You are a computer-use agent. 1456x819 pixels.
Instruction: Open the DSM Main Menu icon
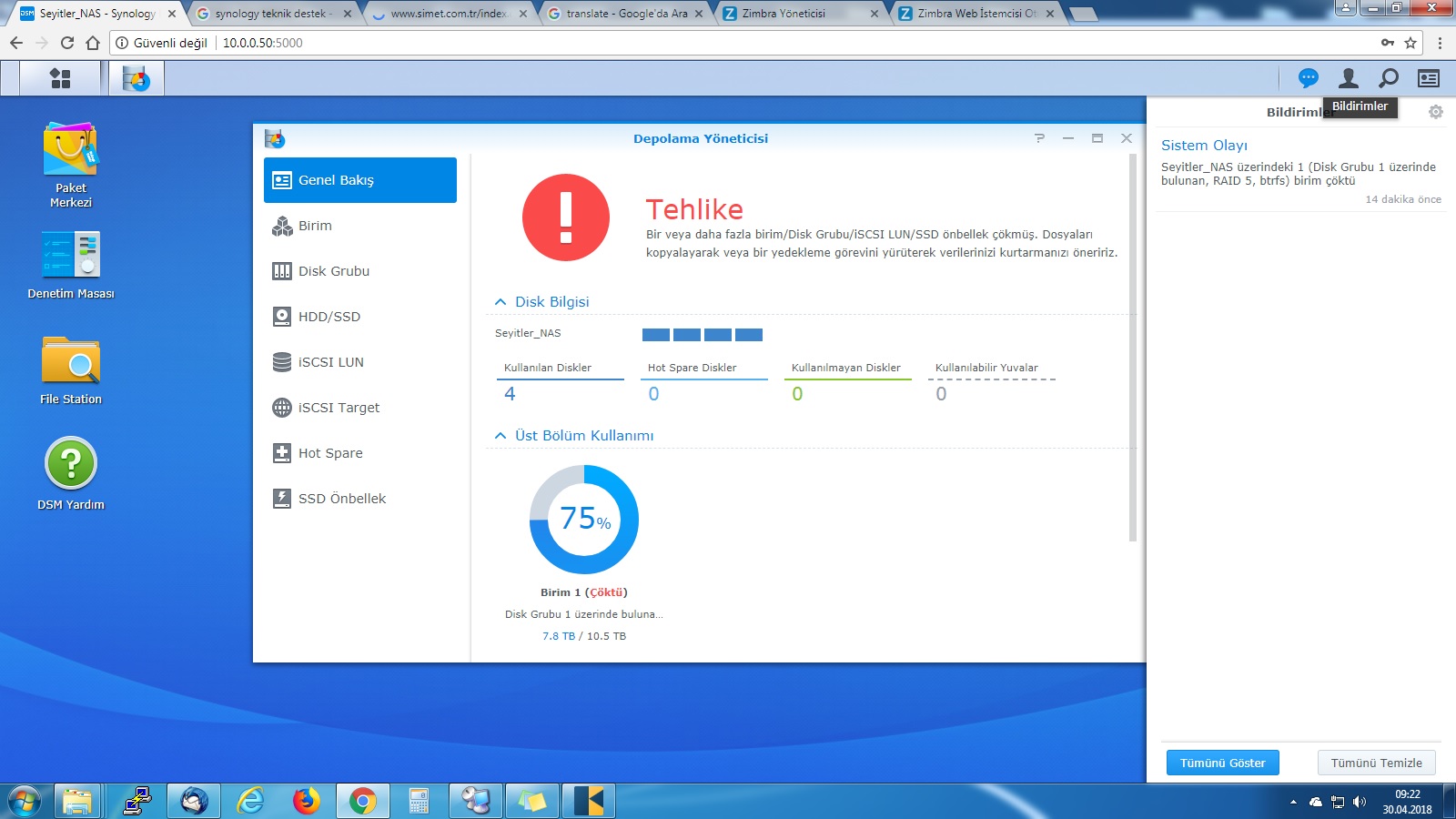[60, 78]
